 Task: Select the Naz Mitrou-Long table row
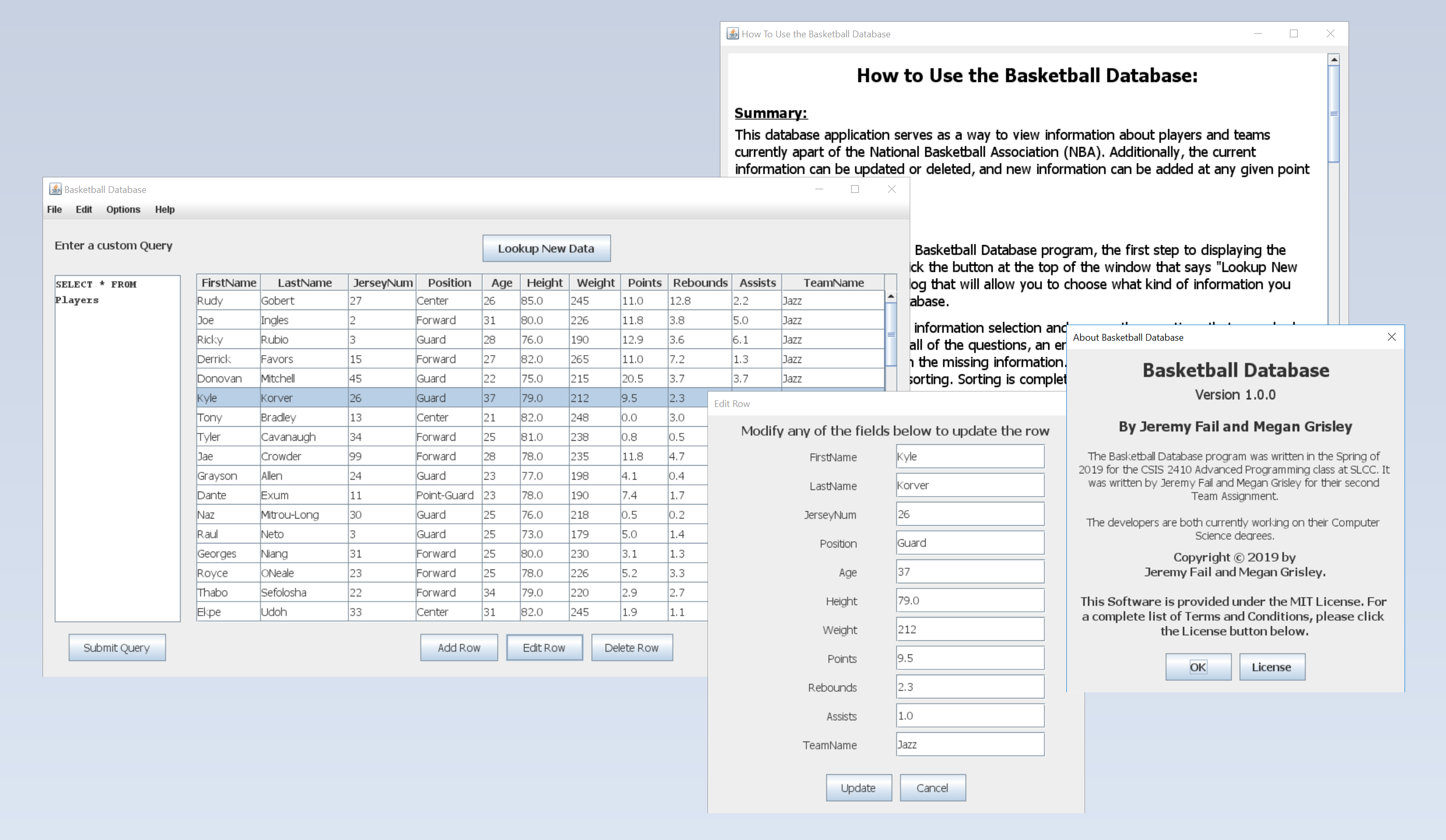(x=452, y=515)
